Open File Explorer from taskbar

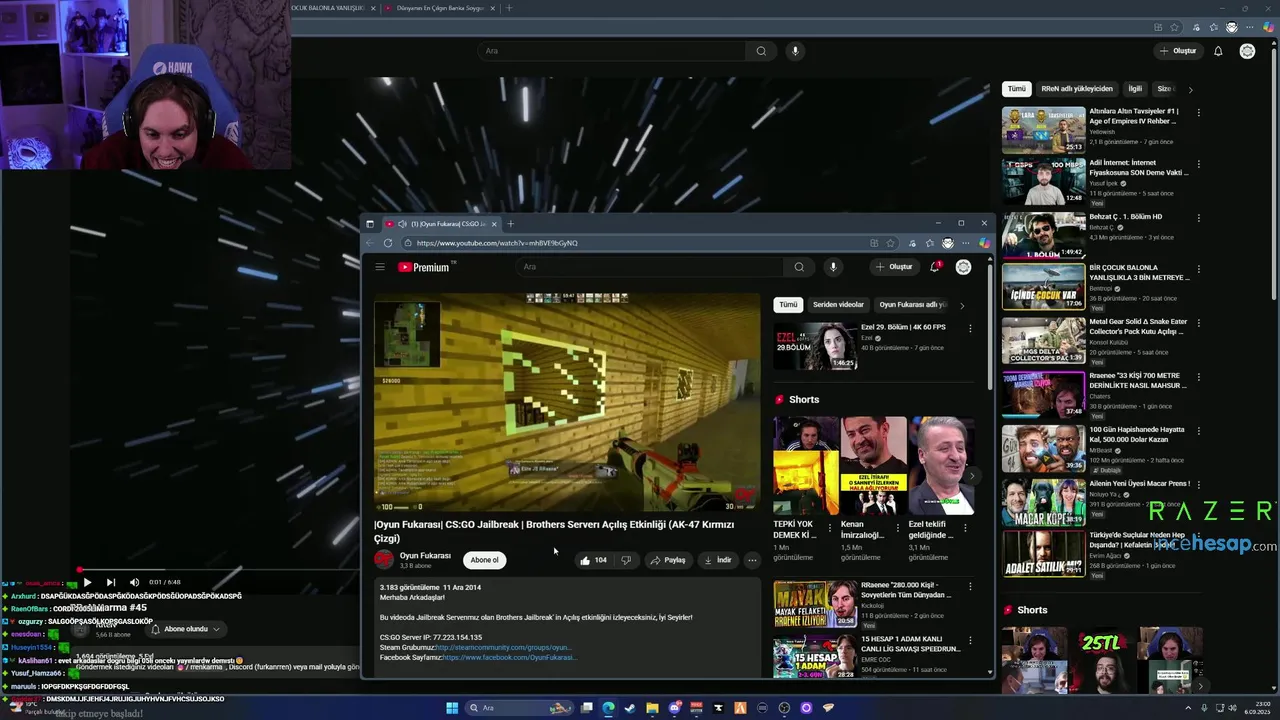652,708
